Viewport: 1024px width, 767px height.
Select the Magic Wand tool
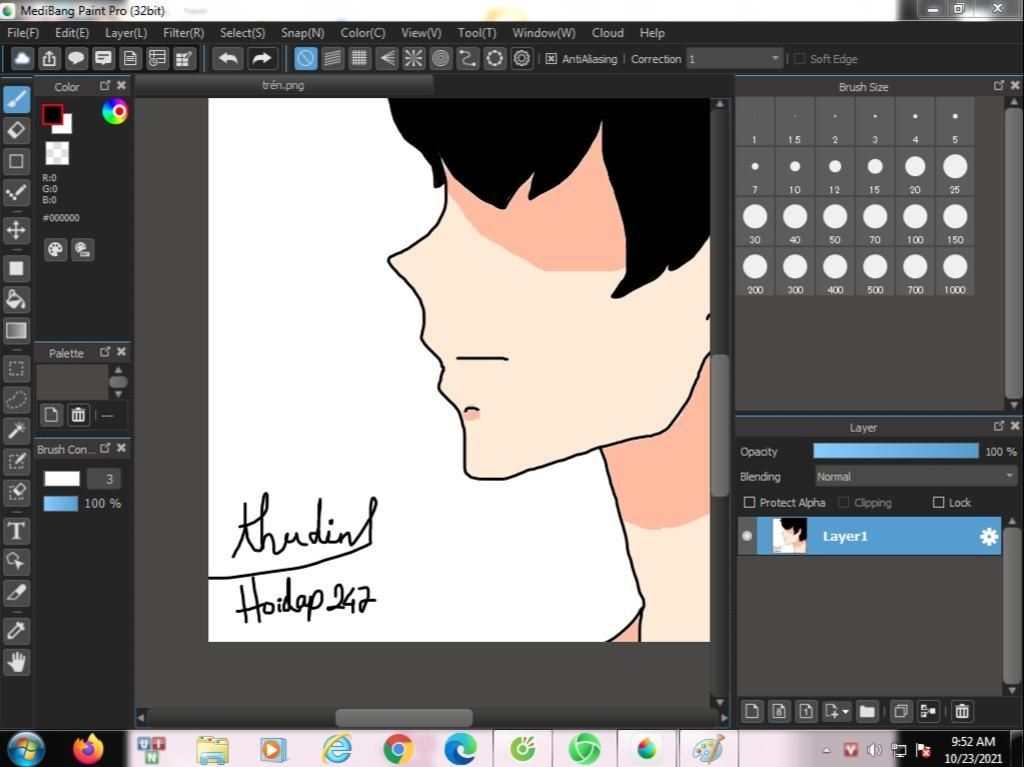pos(16,430)
